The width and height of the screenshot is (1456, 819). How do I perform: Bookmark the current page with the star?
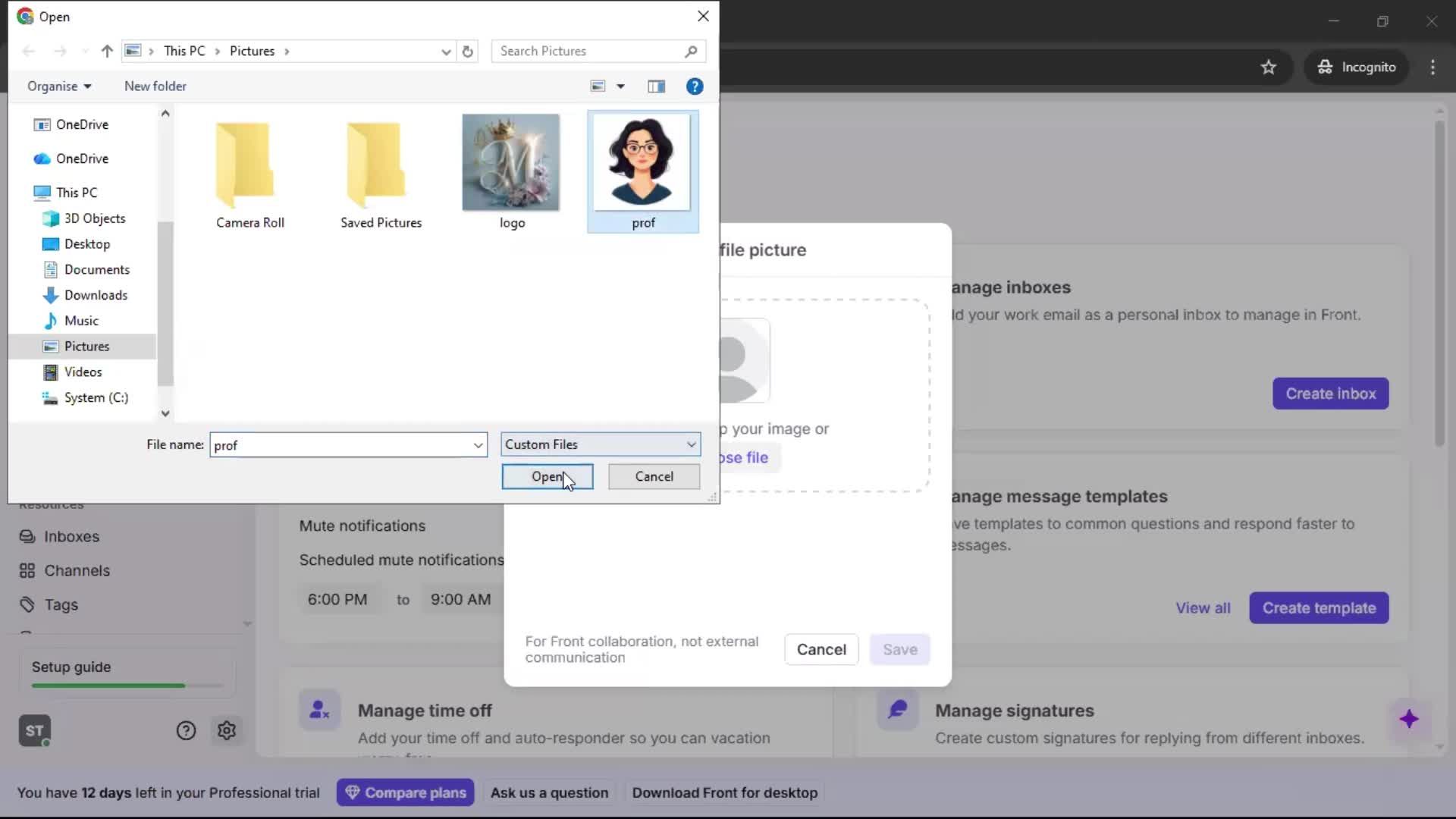tap(1269, 67)
